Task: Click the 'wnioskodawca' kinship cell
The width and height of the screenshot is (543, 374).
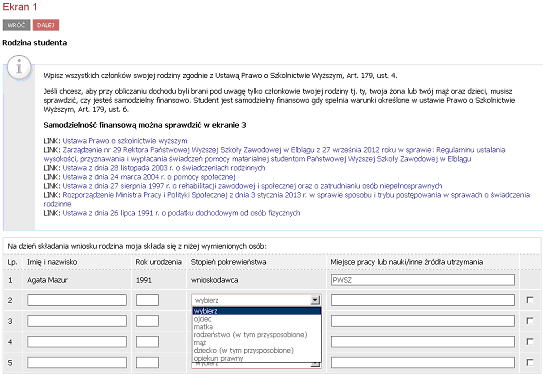Action: click(214, 280)
